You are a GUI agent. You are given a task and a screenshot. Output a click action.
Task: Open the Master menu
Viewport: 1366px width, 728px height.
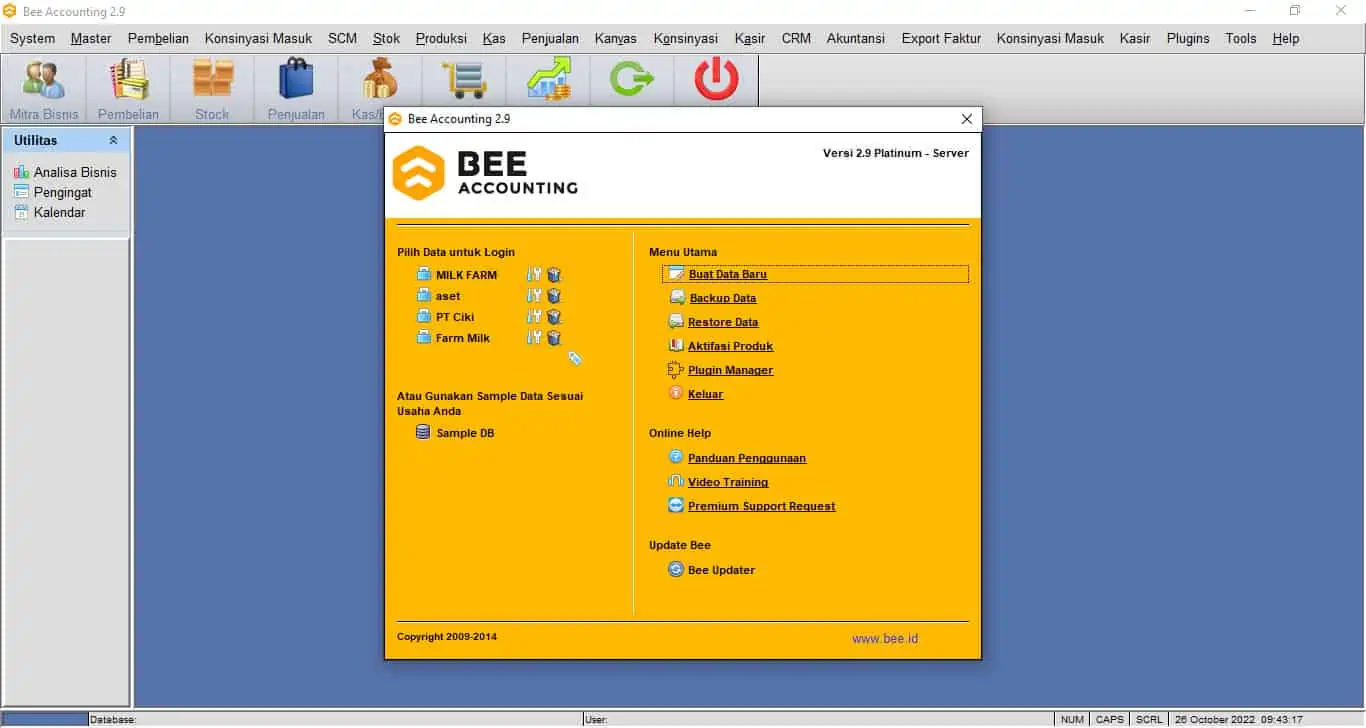(x=91, y=39)
